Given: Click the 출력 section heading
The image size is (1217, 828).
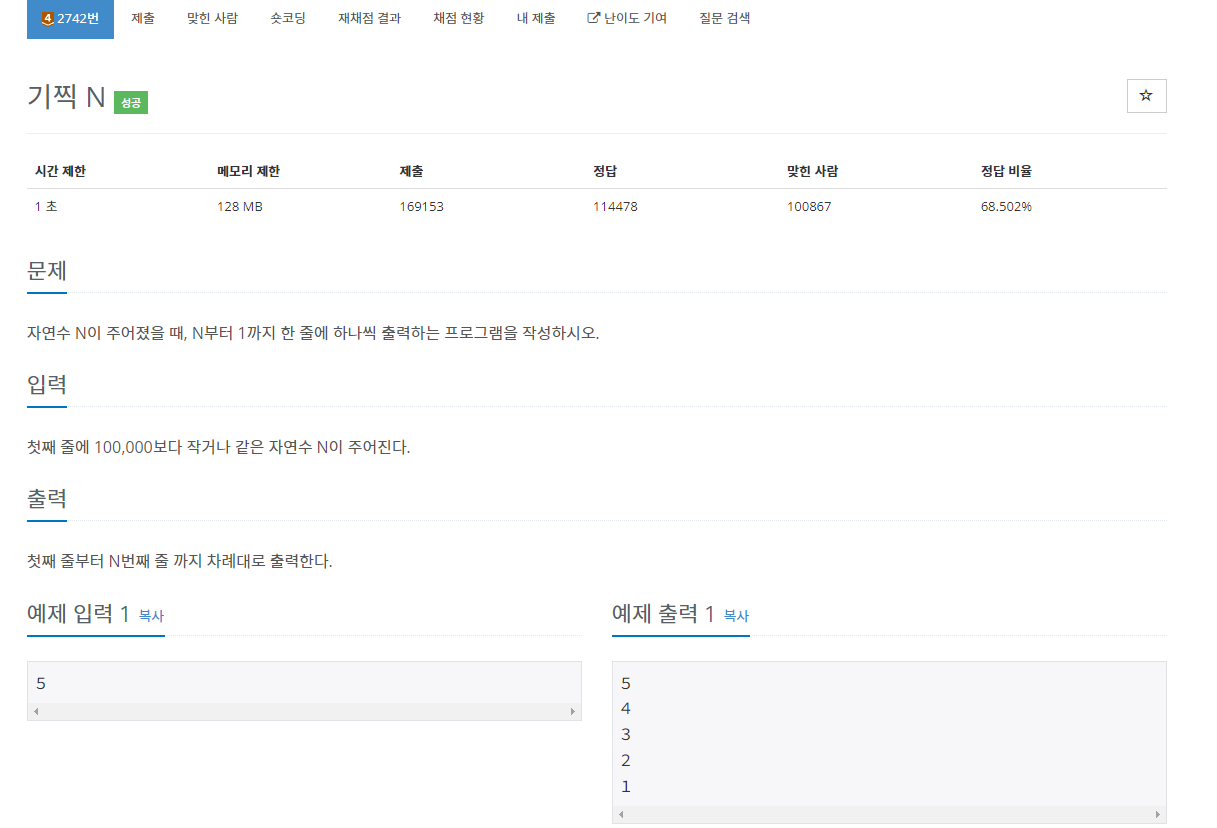Looking at the screenshot, I should click(47, 498).
